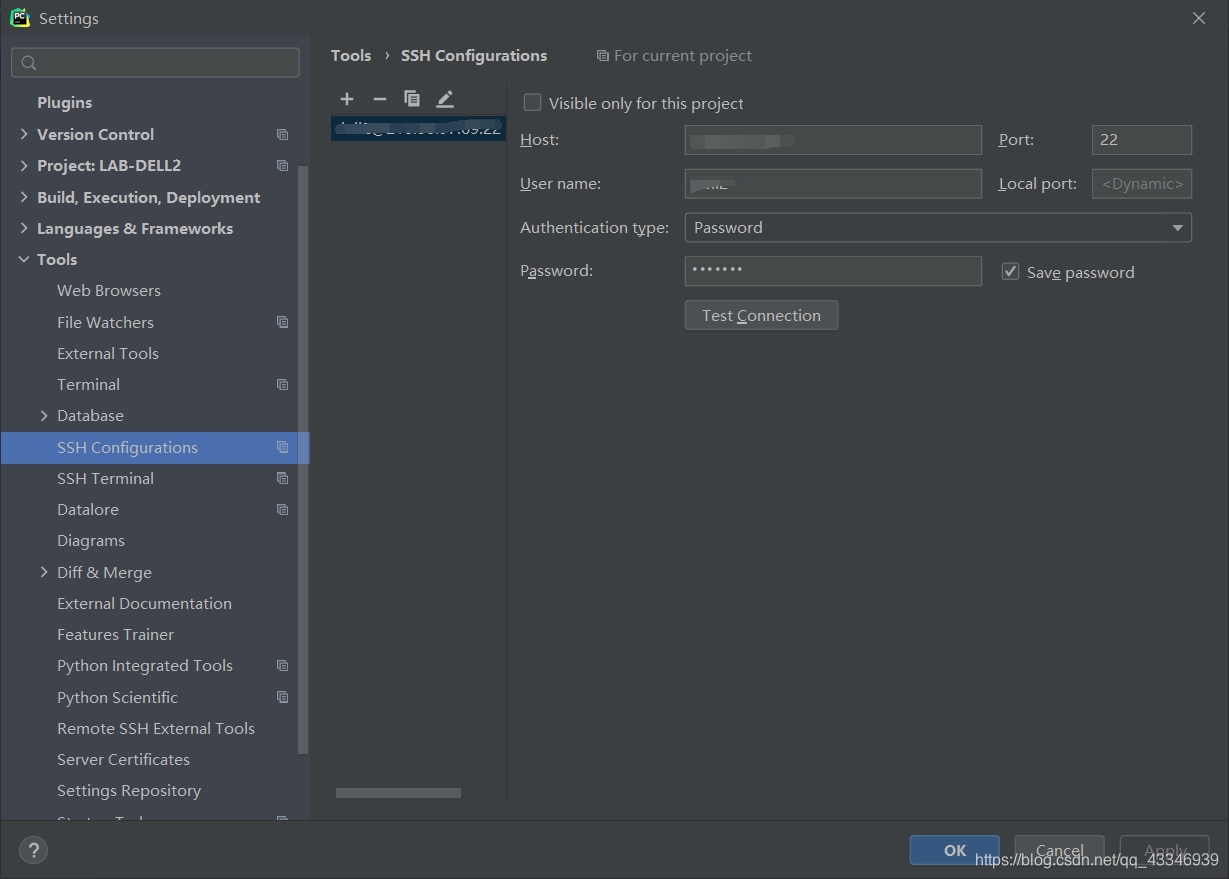Open Remote SSH External Tools settings

(156, 728)
